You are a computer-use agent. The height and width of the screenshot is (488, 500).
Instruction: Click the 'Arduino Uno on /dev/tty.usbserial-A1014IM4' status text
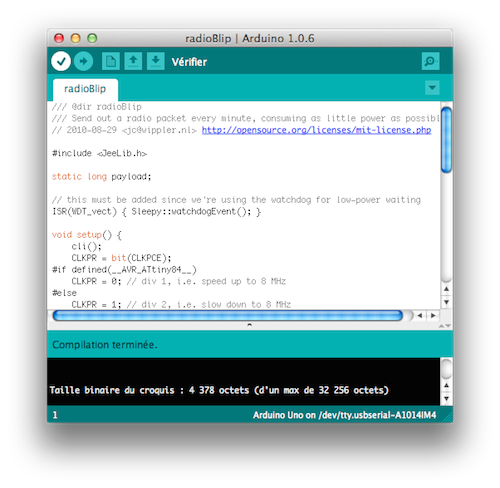[344, 415]
